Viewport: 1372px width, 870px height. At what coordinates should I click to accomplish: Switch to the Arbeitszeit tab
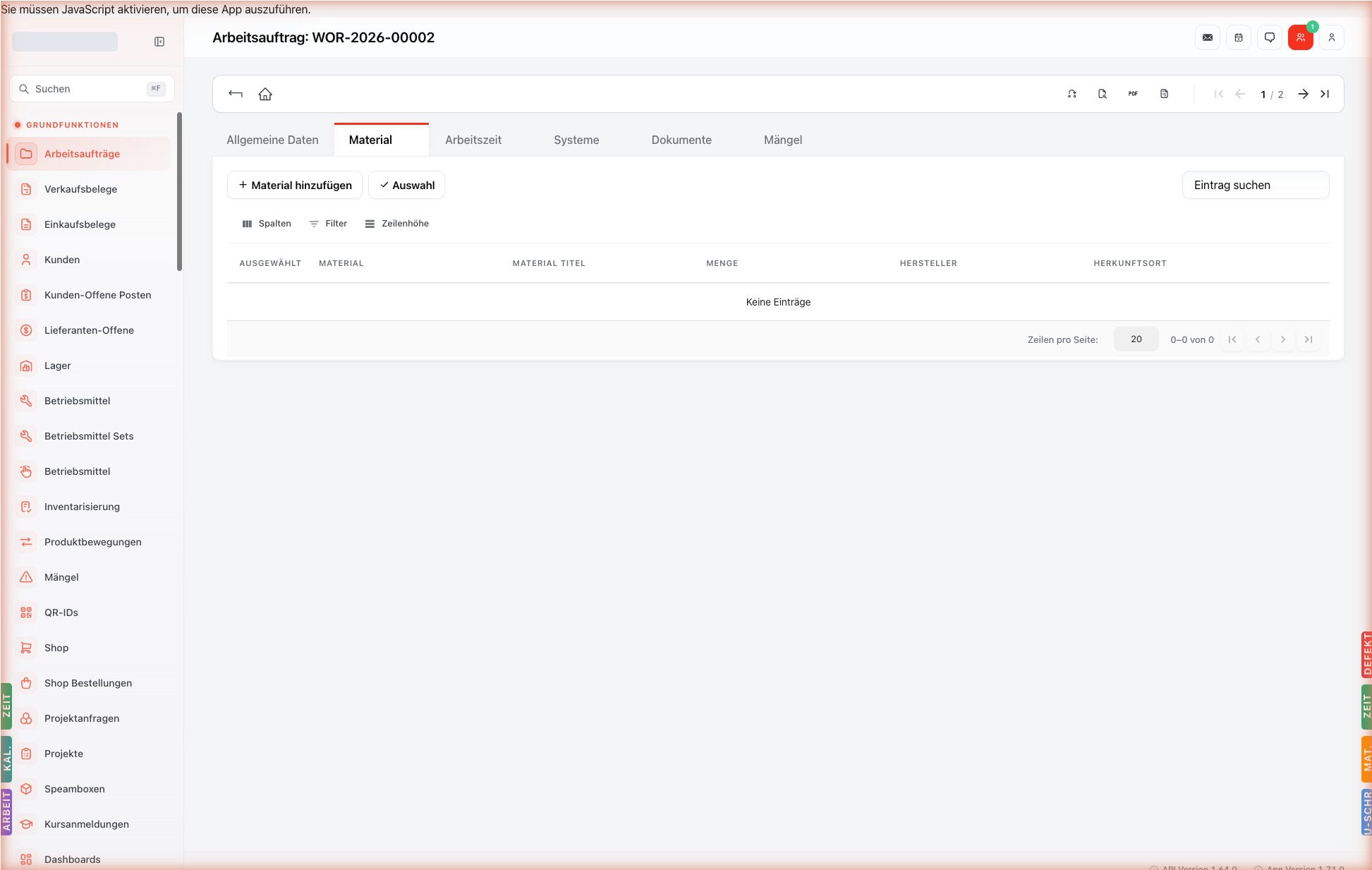(x=473, y=140)
